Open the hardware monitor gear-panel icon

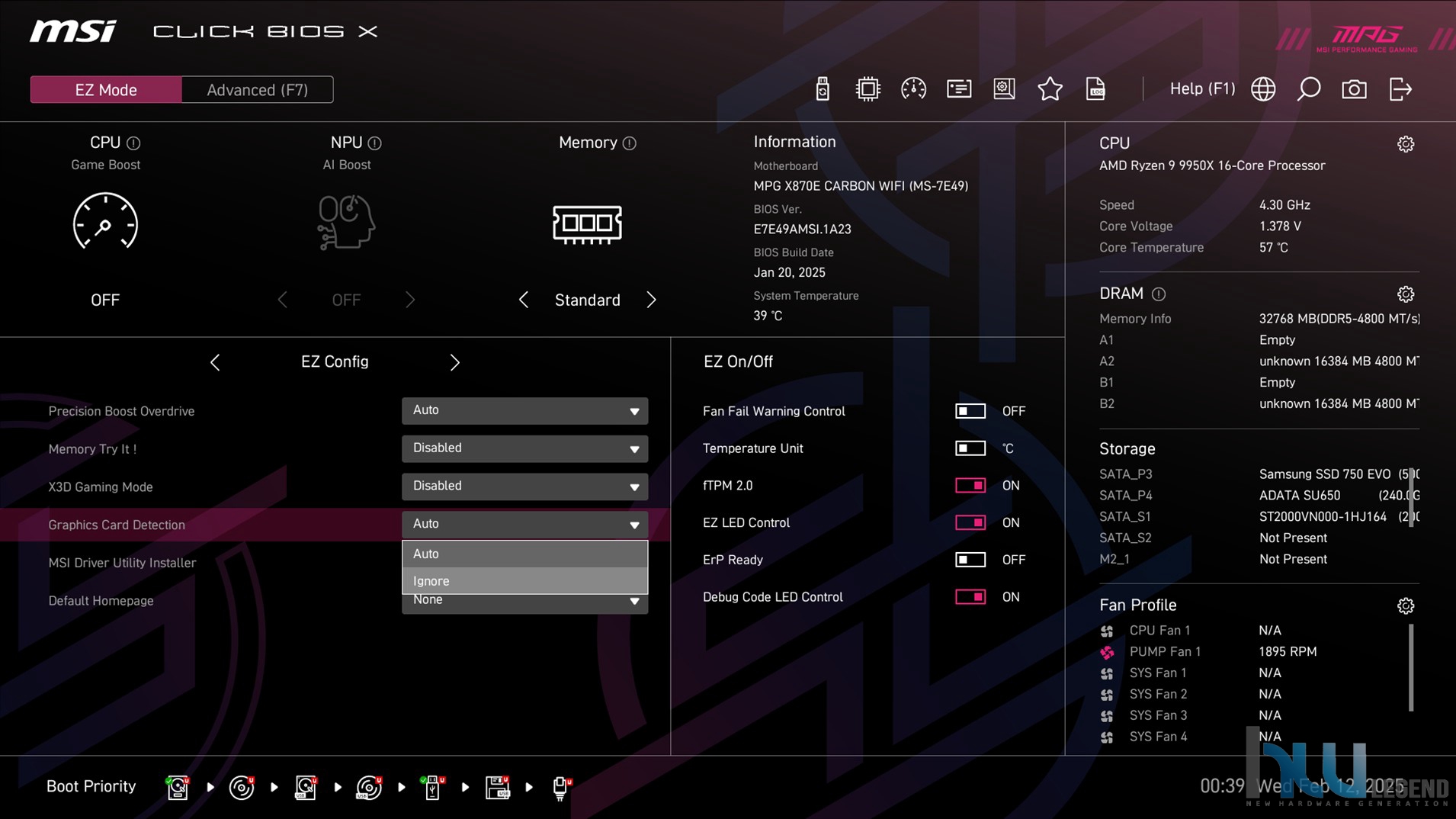[x=1005, y=89]
